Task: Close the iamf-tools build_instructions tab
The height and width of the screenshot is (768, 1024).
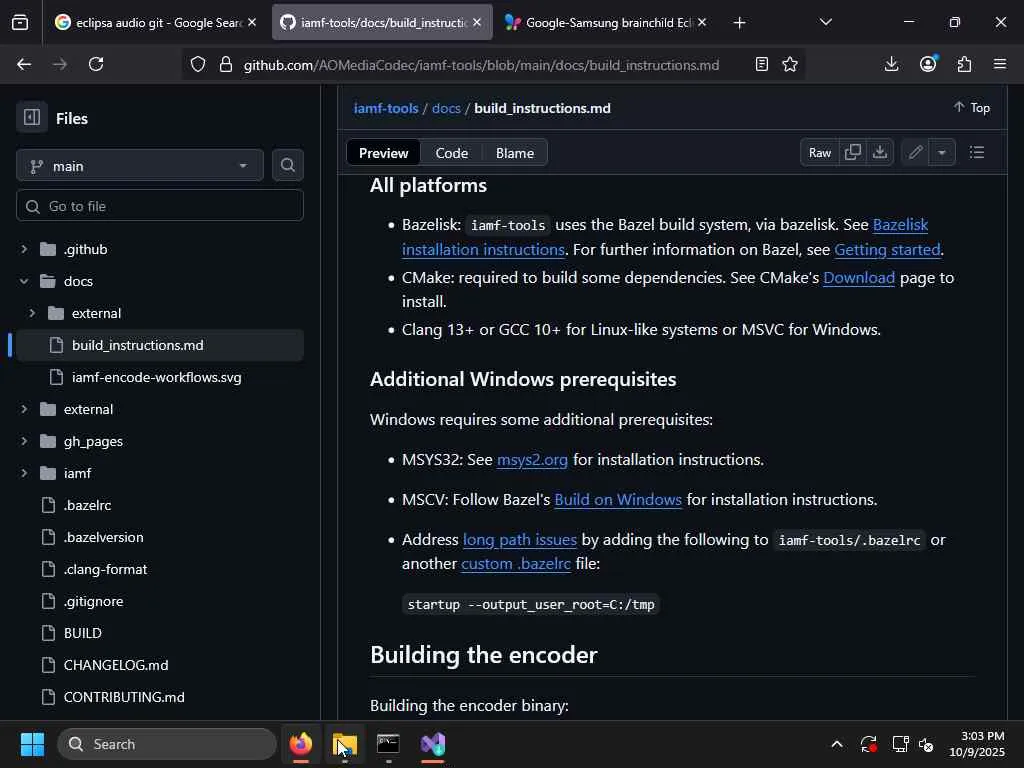Action: [477, 22]
